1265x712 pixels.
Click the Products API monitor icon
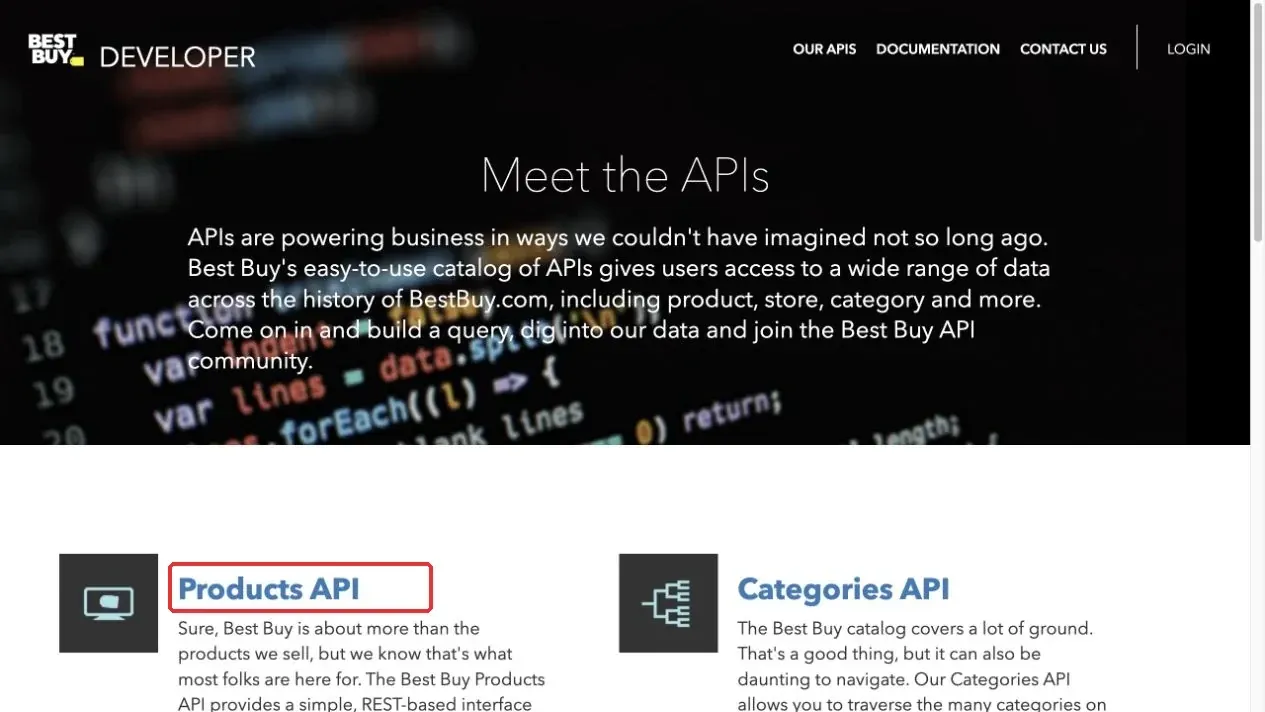108,603
